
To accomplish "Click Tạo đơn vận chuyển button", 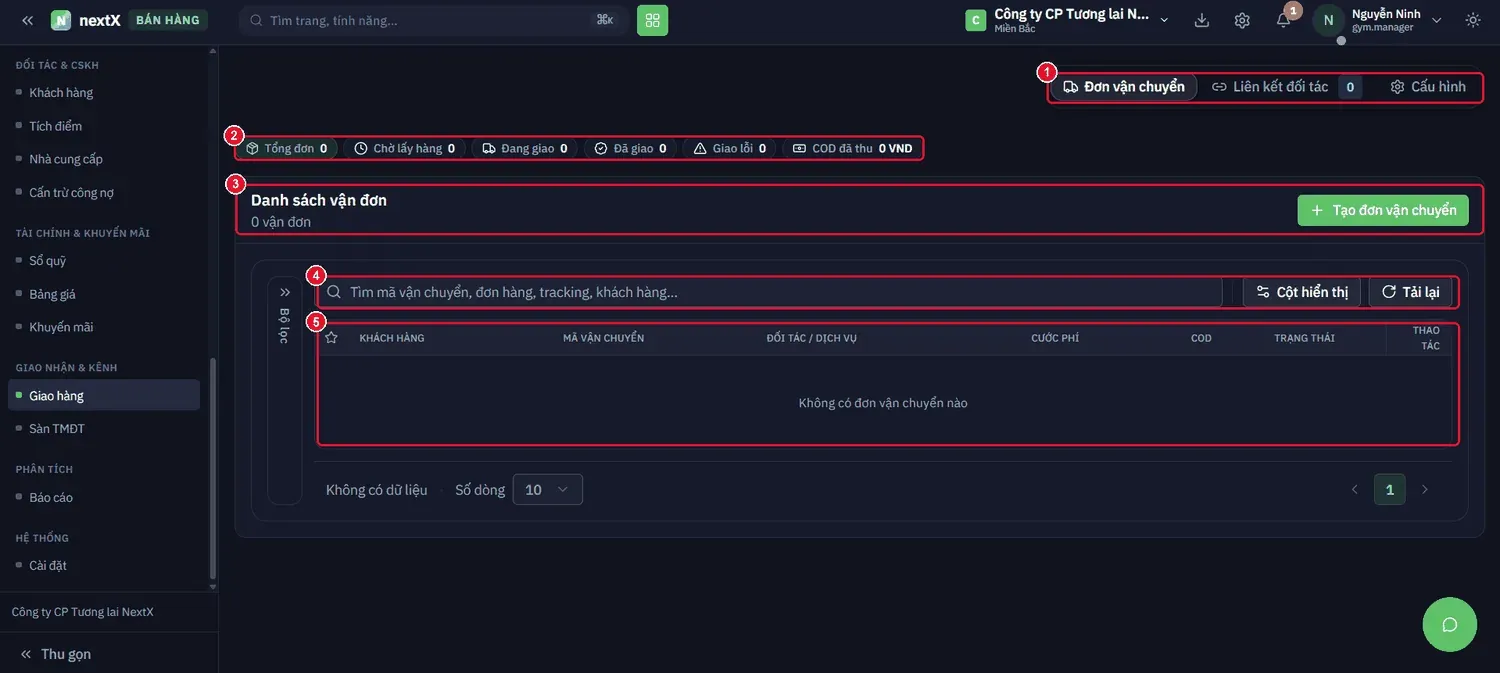I will coord(1383,210).
